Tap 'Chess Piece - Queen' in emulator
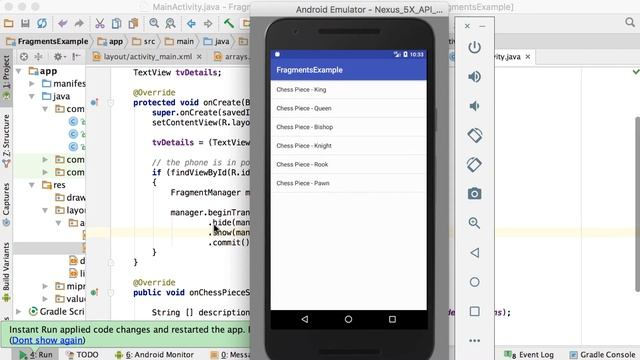Viewport: 640px width, 360px height. (349, 108)
